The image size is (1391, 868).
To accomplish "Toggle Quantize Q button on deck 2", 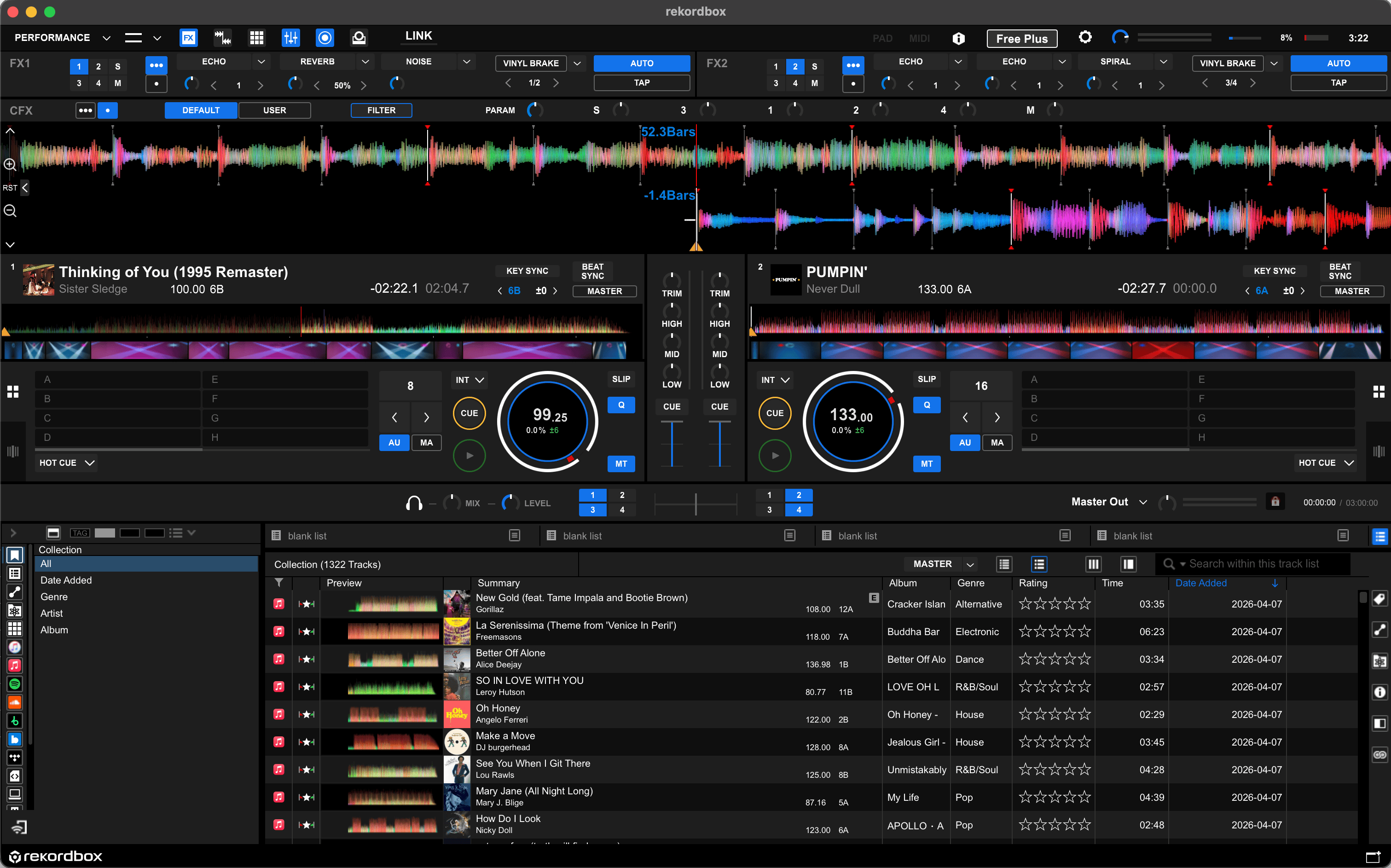I will coord(926,405).
